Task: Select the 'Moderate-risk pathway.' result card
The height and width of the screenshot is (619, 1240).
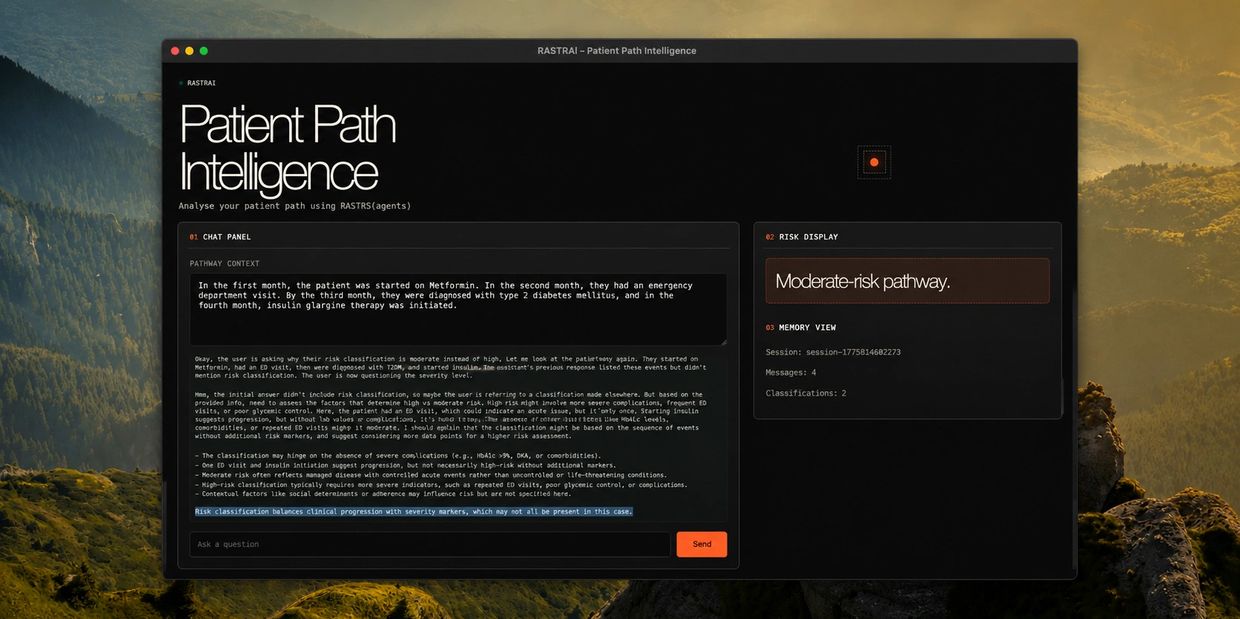Action: (x=908, y=281)
